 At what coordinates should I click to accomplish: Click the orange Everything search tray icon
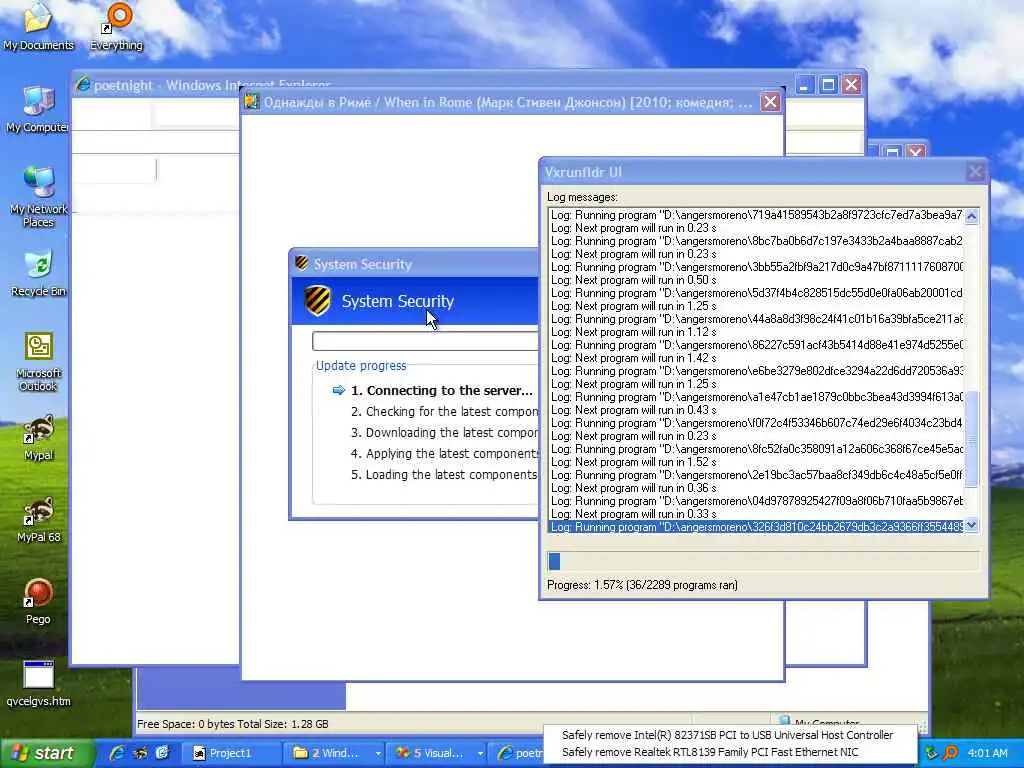click(950, 753)
